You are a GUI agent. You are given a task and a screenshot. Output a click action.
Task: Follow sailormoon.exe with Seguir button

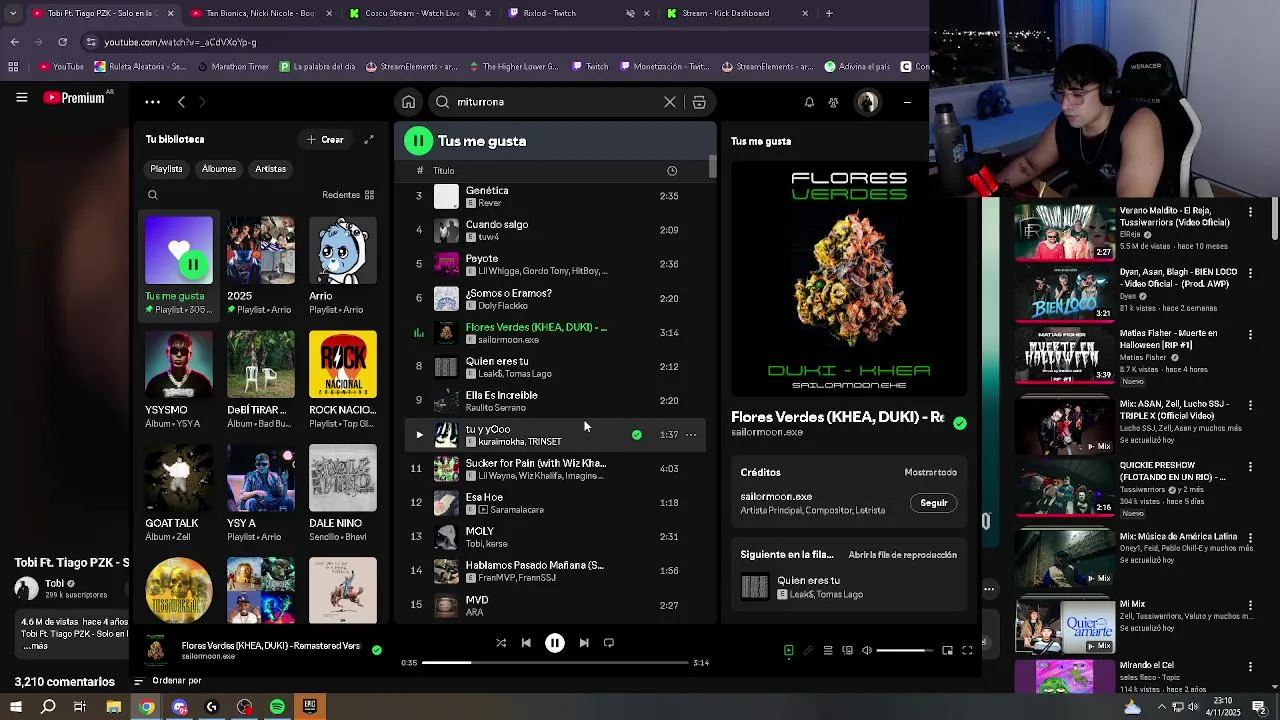[x=934, y=503]
